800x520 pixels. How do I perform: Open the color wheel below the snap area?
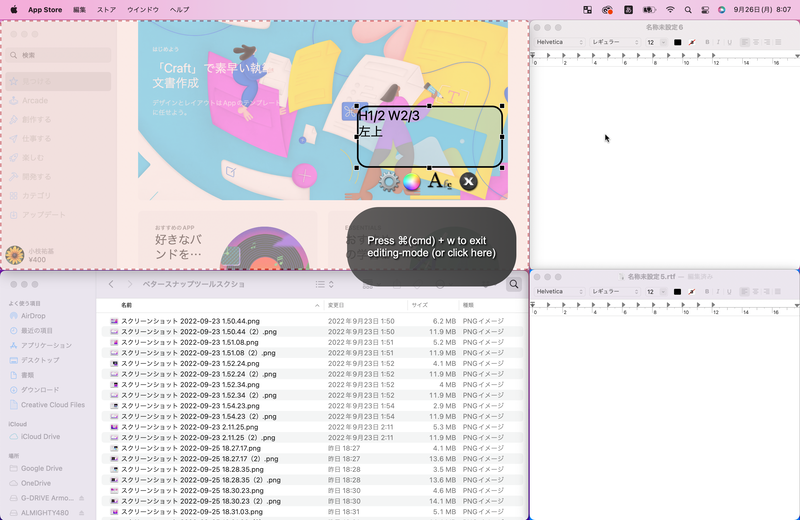tap(412, 182)
